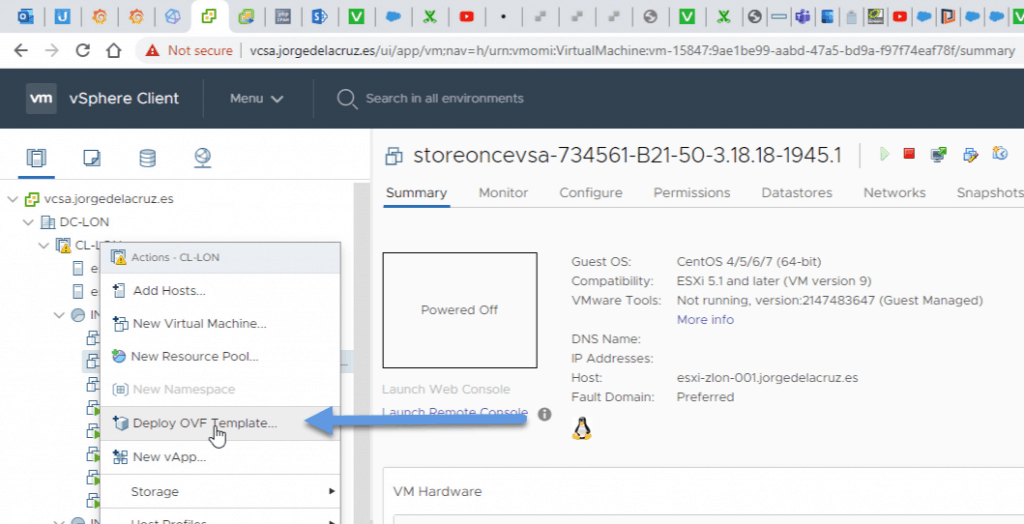
Task: Click the vm logo in header
Action: 41,99
